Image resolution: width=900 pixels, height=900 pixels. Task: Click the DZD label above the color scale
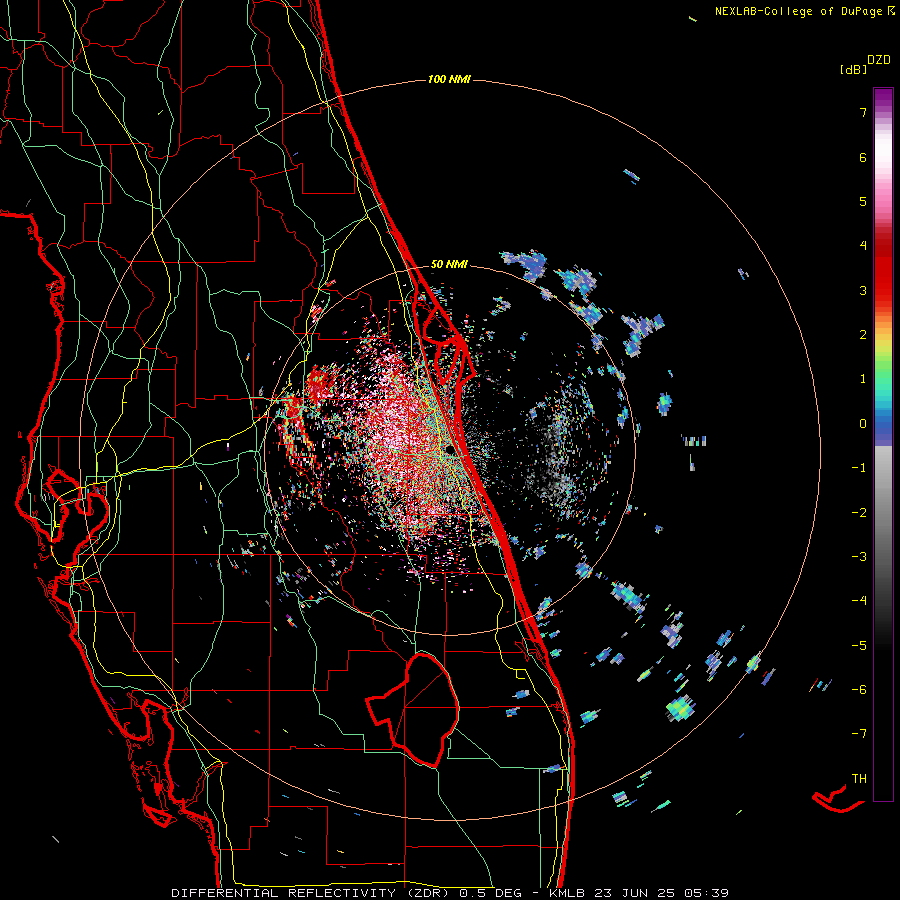tap(879, 60)
